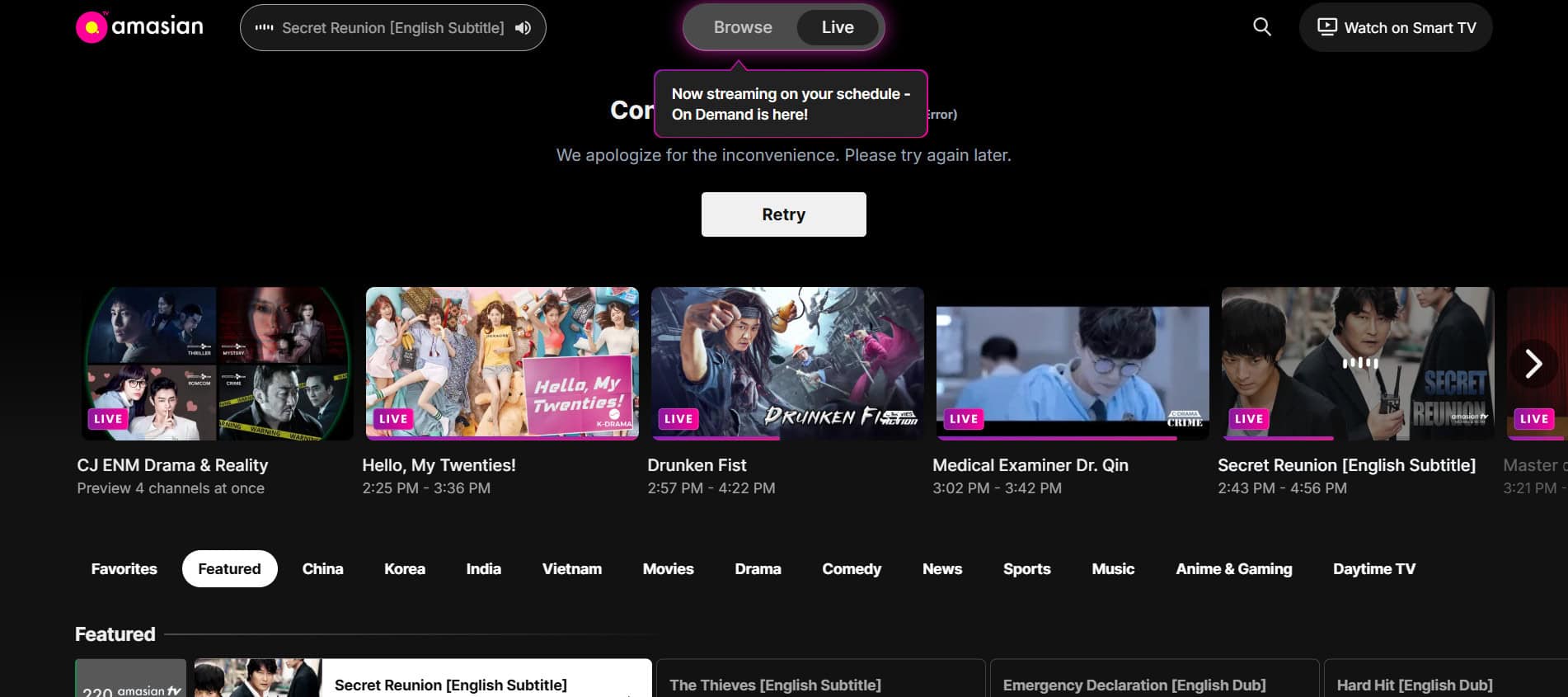Viewport: 1568px width, 697px height.
Task: Click the Retry button
Action: (784, 214)
